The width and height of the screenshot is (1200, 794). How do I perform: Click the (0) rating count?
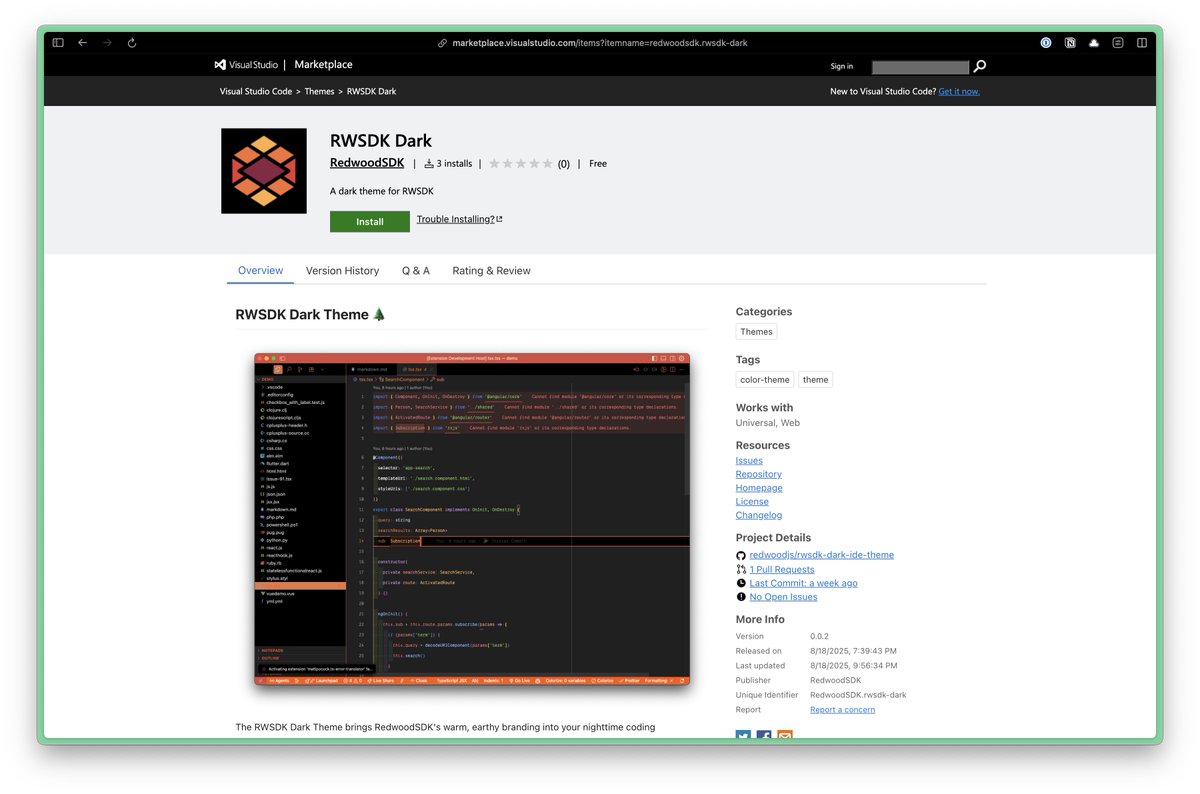pyautogui.click(x=564, y=164)
